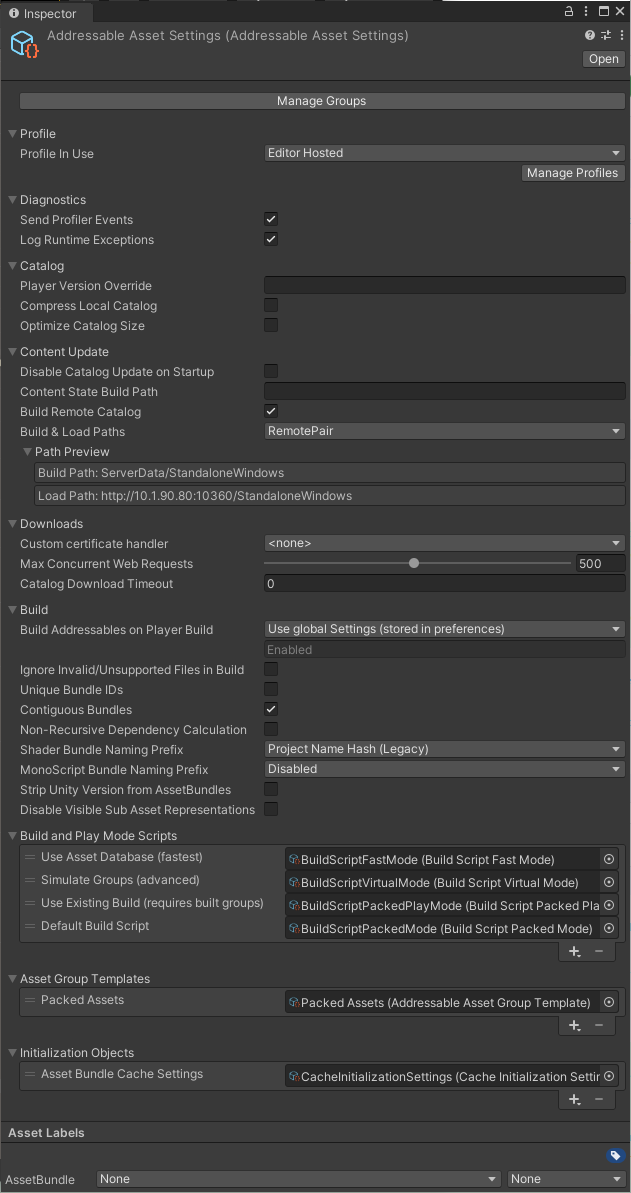Open the preset selector icon in header

(x=606, y=35)
